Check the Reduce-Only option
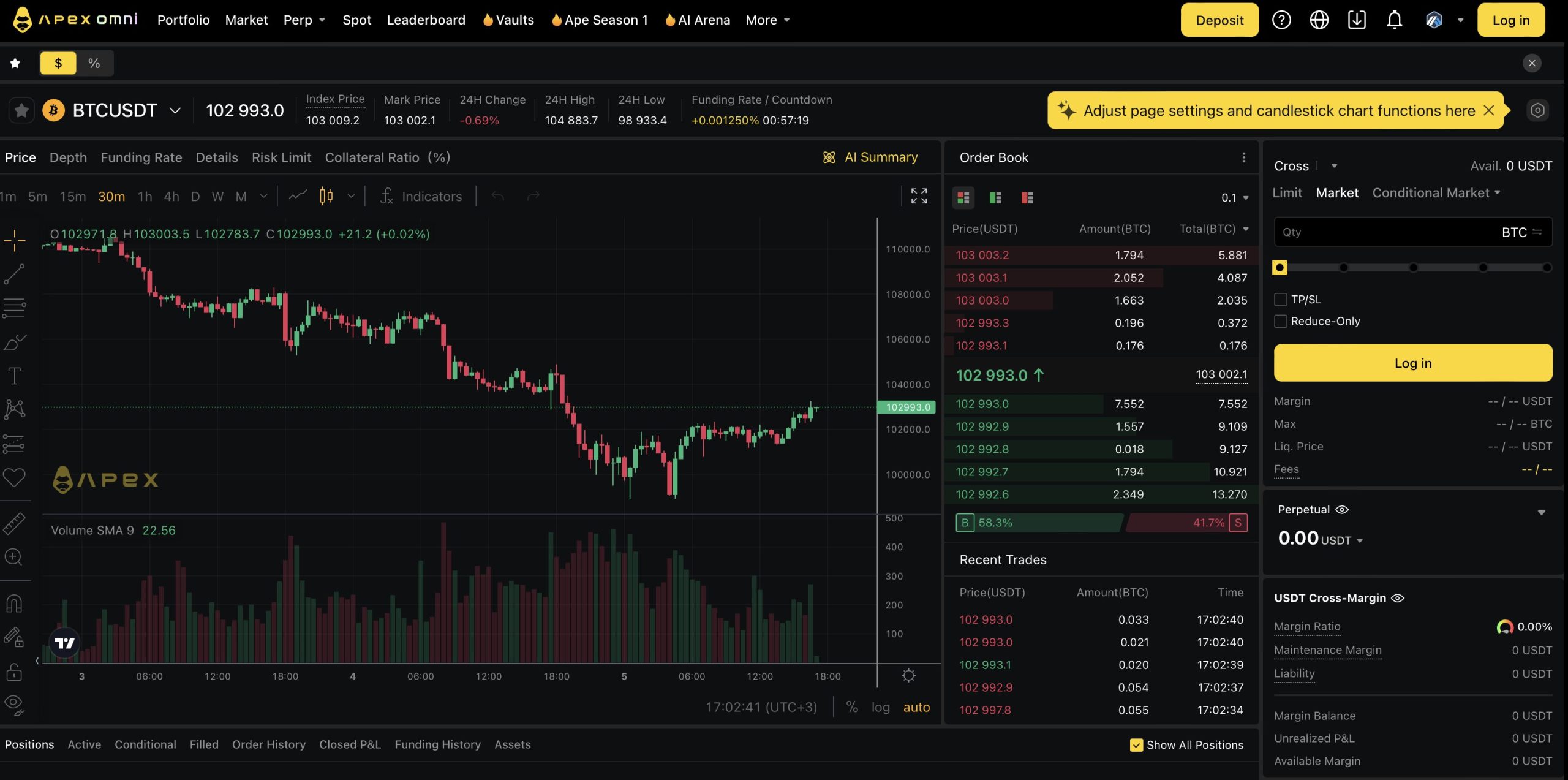The width and height of the screenshot is (1568, 780). pos(1281,321)
